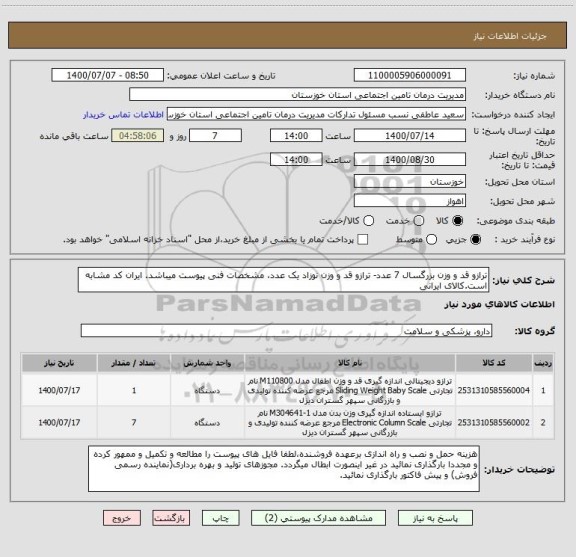Click the واحد شمارش column header

click(x=207, y=363)
